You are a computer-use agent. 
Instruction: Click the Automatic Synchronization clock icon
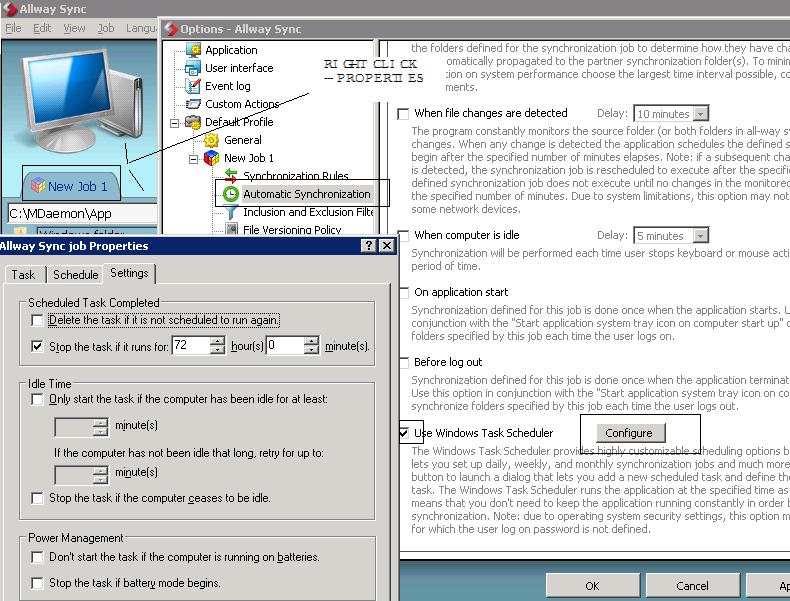coord(231,194)
